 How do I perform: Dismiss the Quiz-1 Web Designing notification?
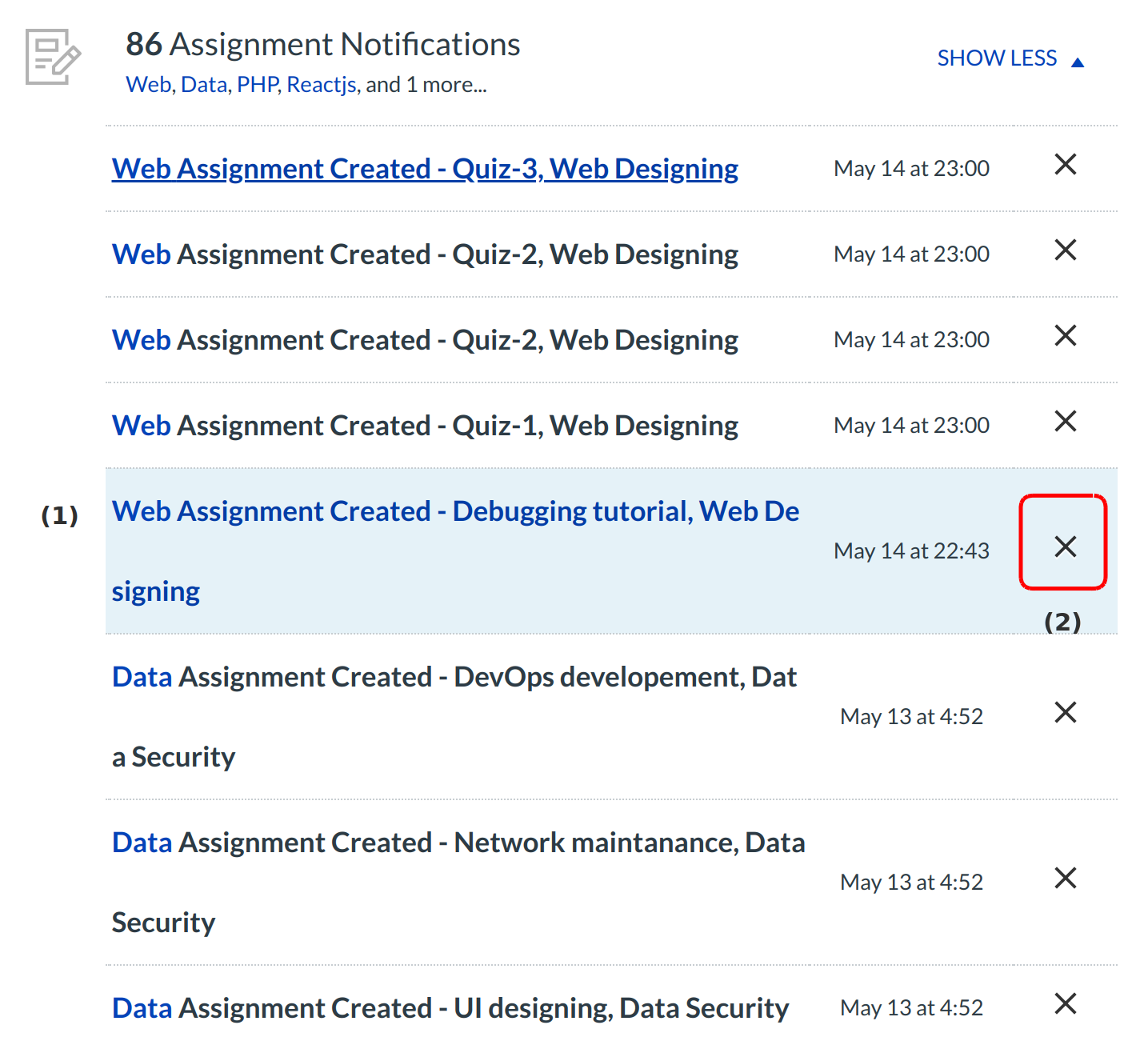point(1065,422)
